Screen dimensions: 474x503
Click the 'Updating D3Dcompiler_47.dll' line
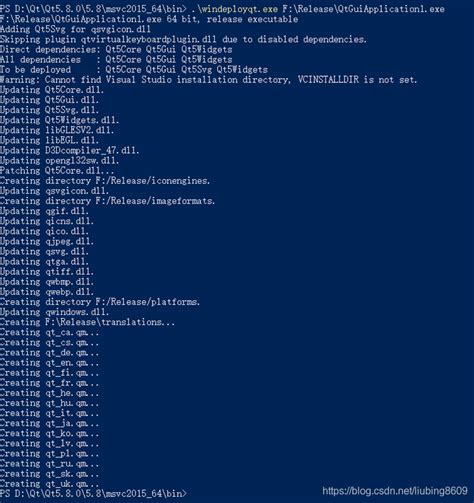pos(70,150)
